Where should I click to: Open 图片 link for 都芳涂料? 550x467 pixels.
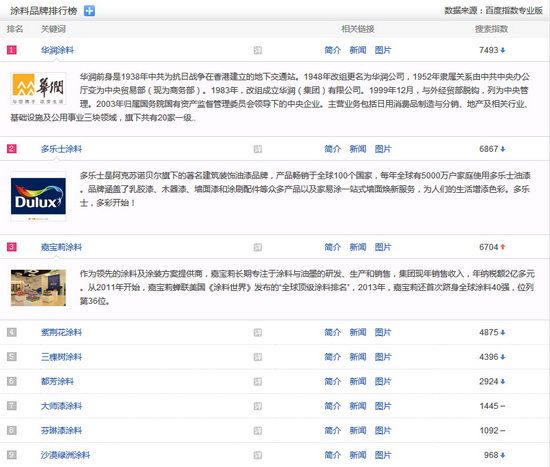[x=383, y=381]
